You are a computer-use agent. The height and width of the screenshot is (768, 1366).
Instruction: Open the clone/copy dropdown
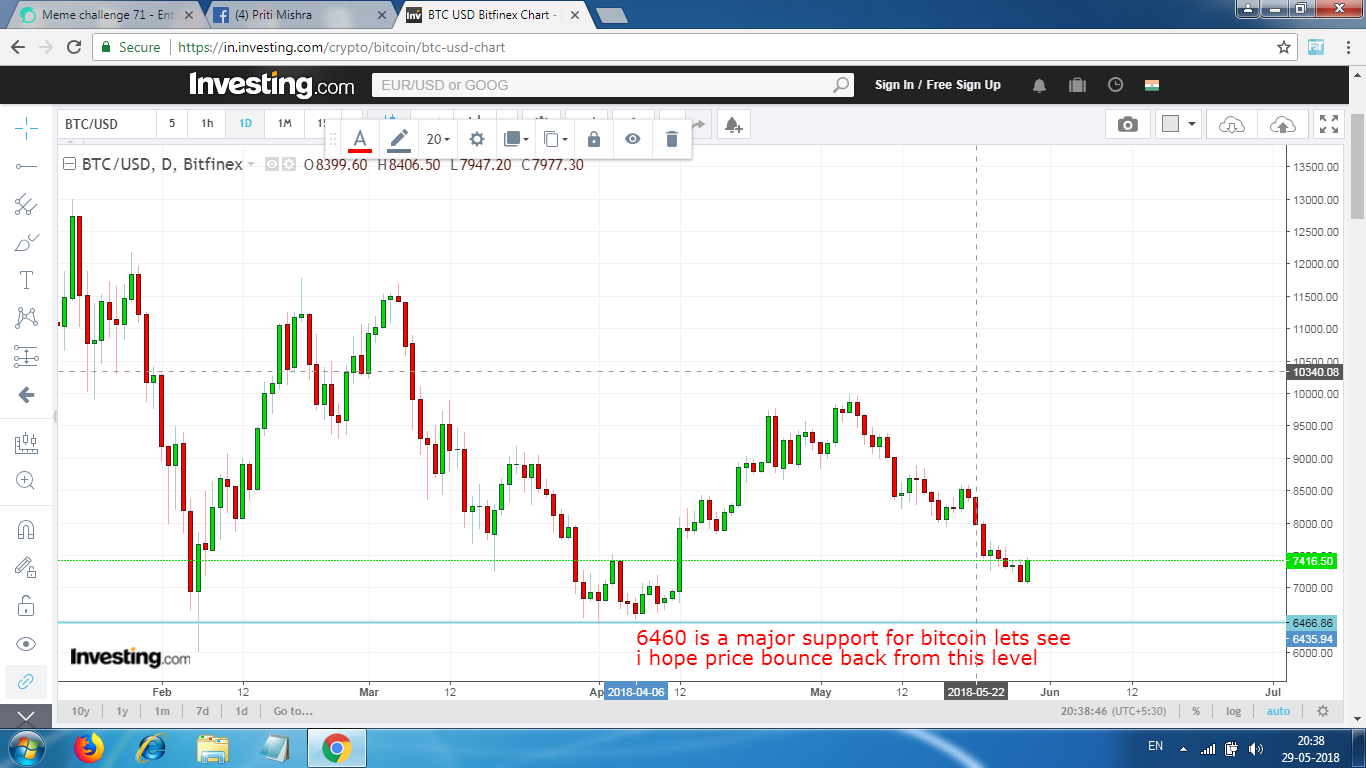pyautogui.click(x=555, y=139)
